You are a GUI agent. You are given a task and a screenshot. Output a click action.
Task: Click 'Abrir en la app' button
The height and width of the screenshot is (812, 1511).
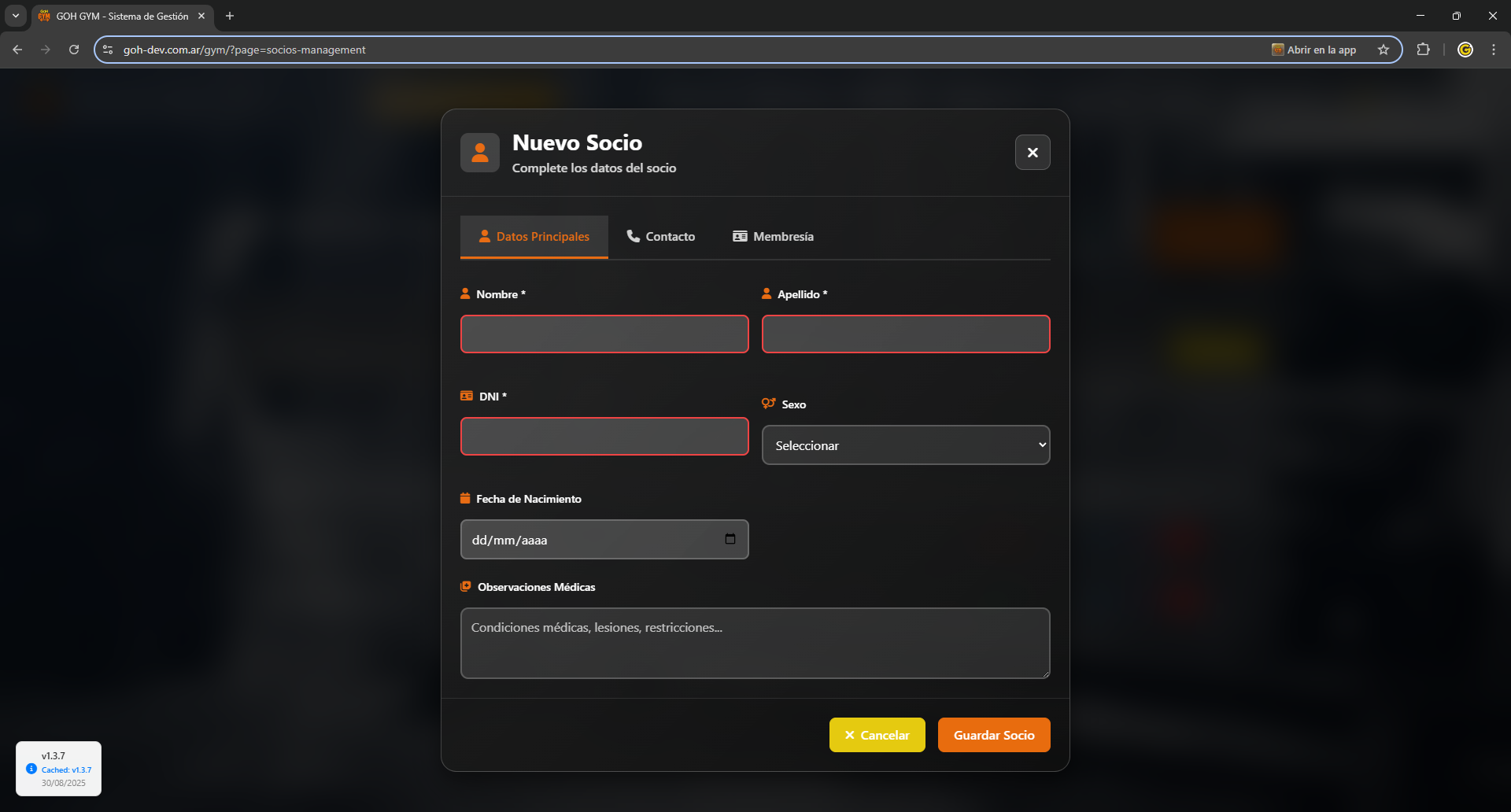click(1314, 50)
